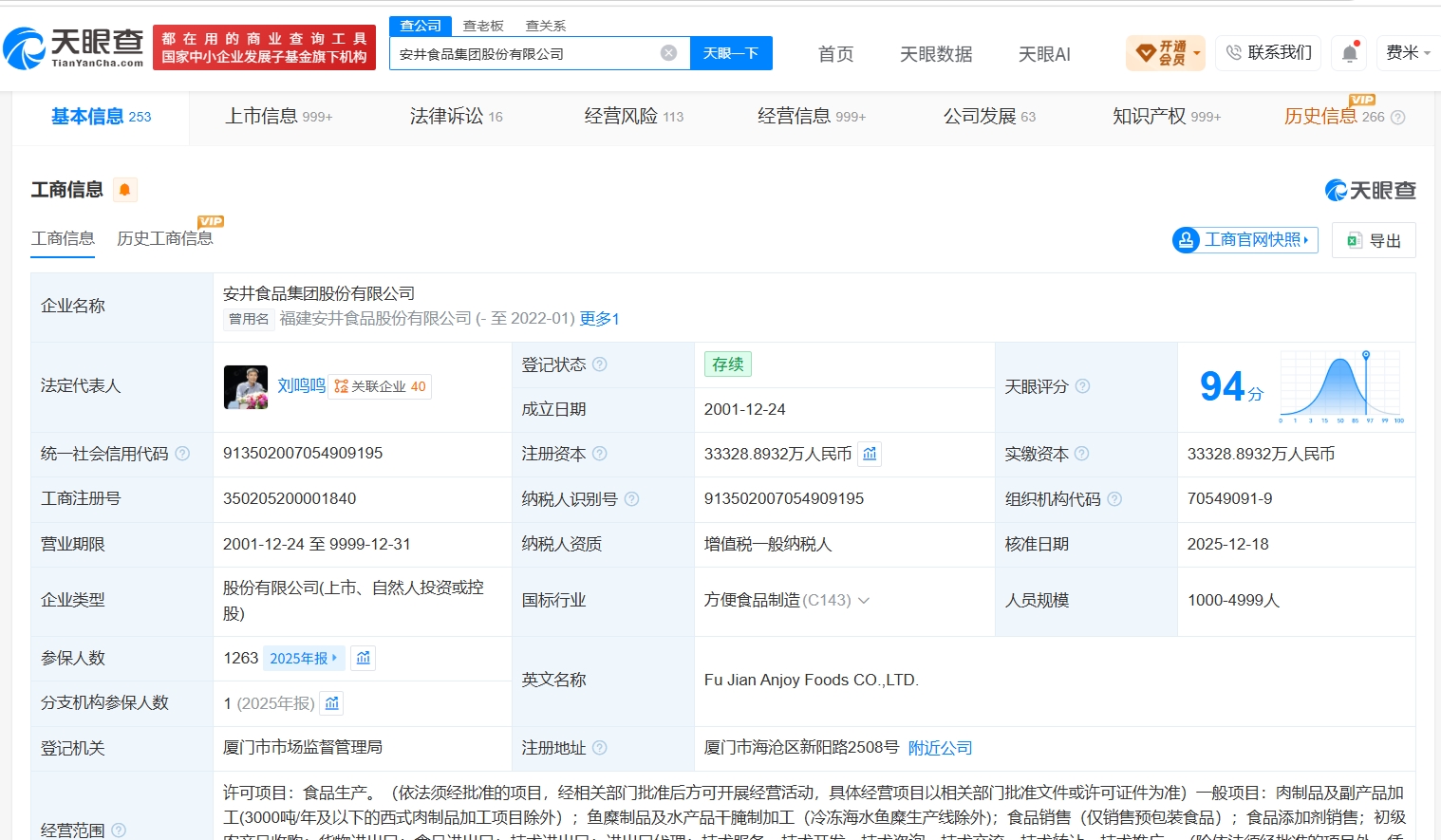Open help icon beside 经营范围
Image resolution: width=1441 pixels, height=840 pixels.
coord(119,831)
